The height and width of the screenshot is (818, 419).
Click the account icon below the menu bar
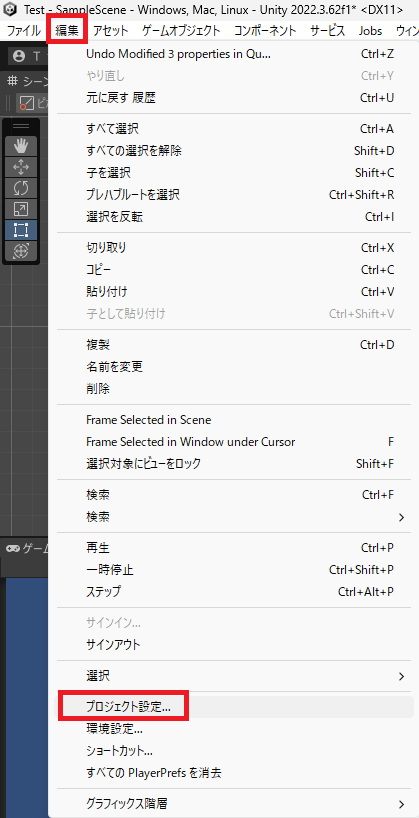point(19,56)
